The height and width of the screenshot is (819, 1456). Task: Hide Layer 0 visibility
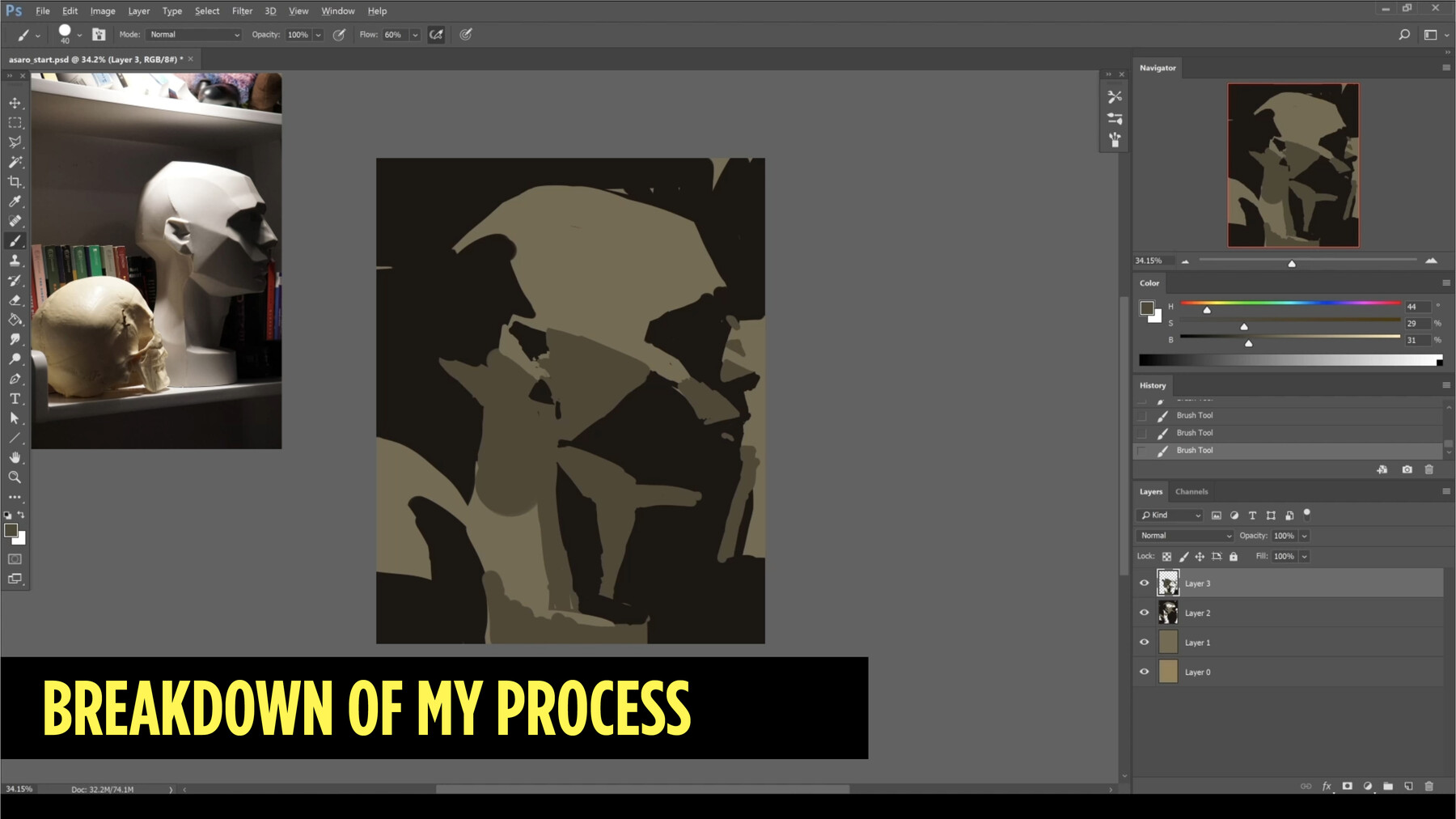1145,672
